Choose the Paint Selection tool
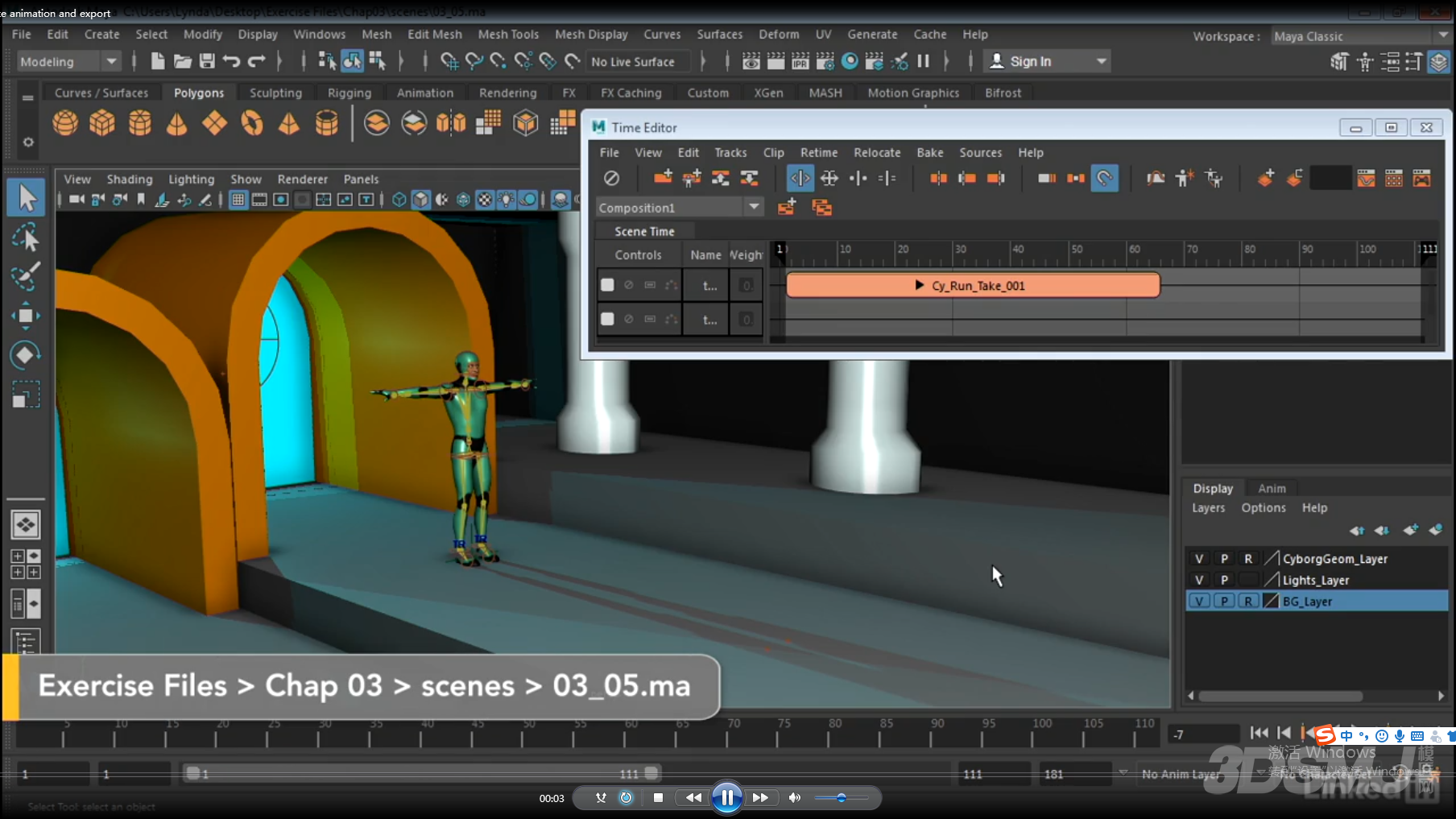 point(26,276)
